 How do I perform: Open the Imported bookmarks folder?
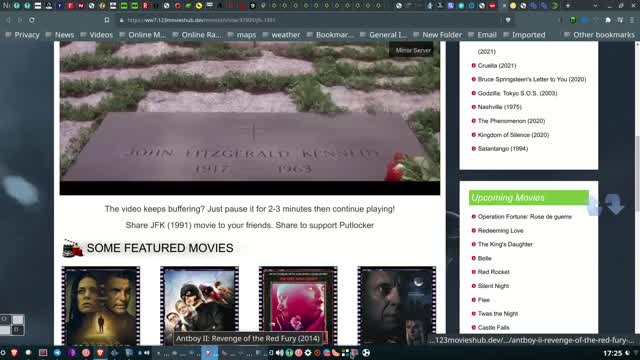click(x=524, y=35)
